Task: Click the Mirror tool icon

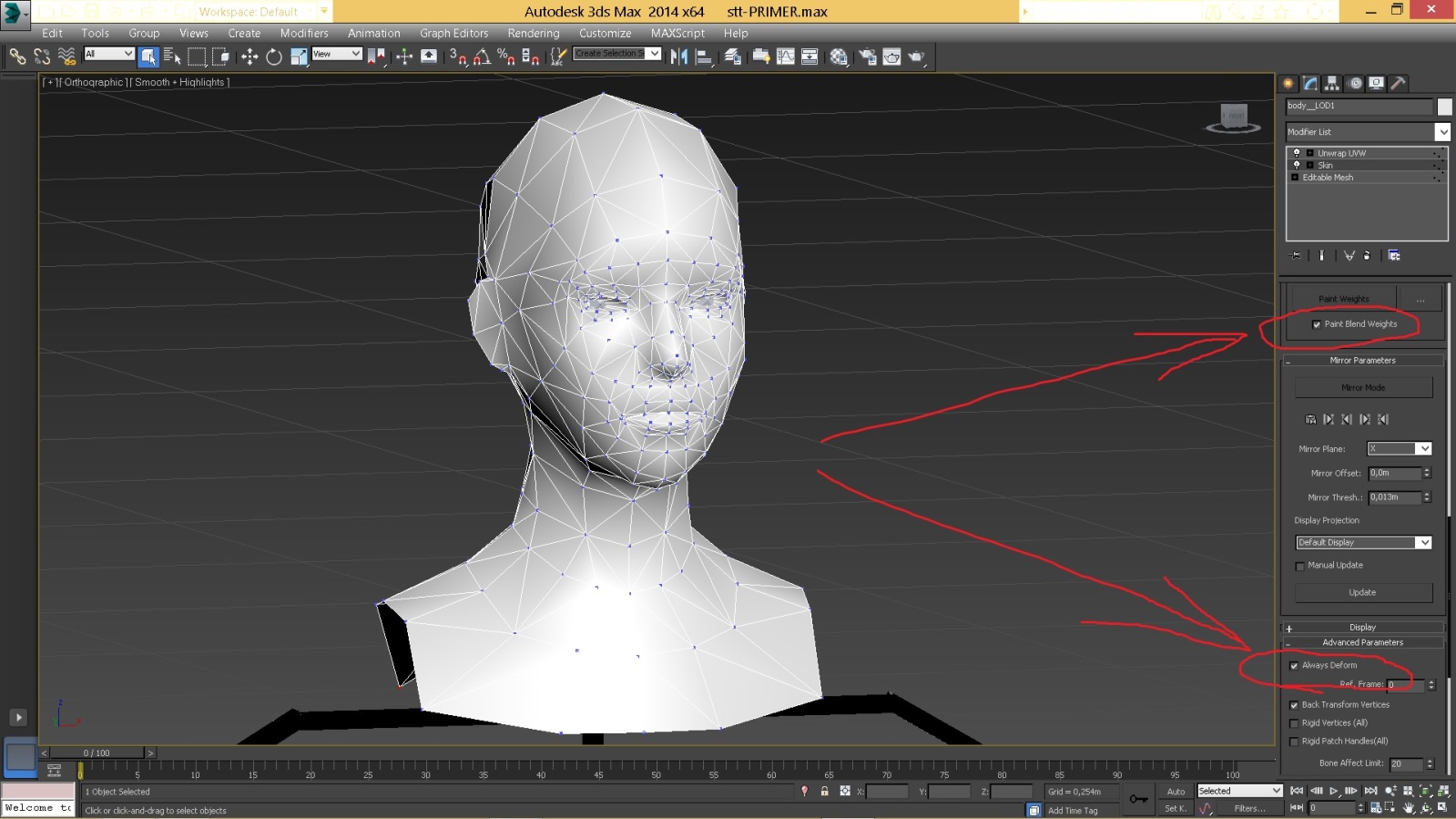Action: (x=679, y=56)
